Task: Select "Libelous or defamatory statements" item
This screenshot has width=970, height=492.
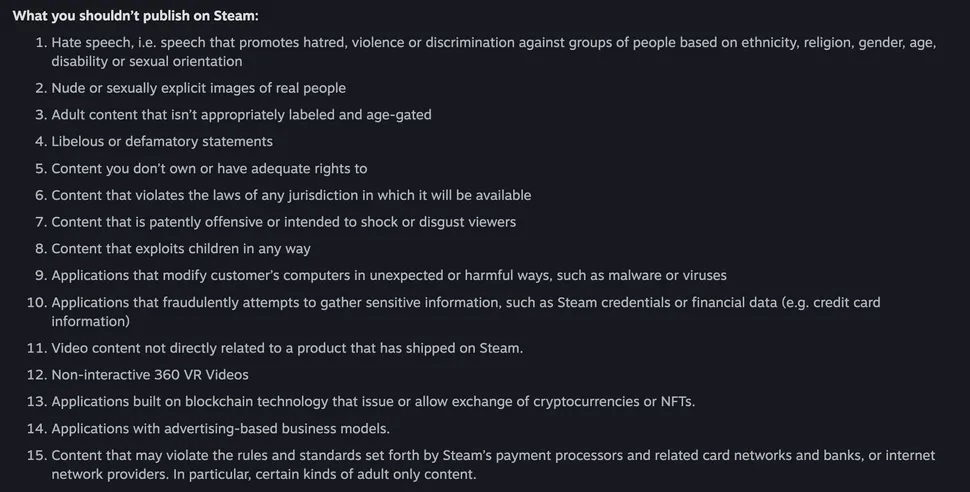Action: click(162, 142)
